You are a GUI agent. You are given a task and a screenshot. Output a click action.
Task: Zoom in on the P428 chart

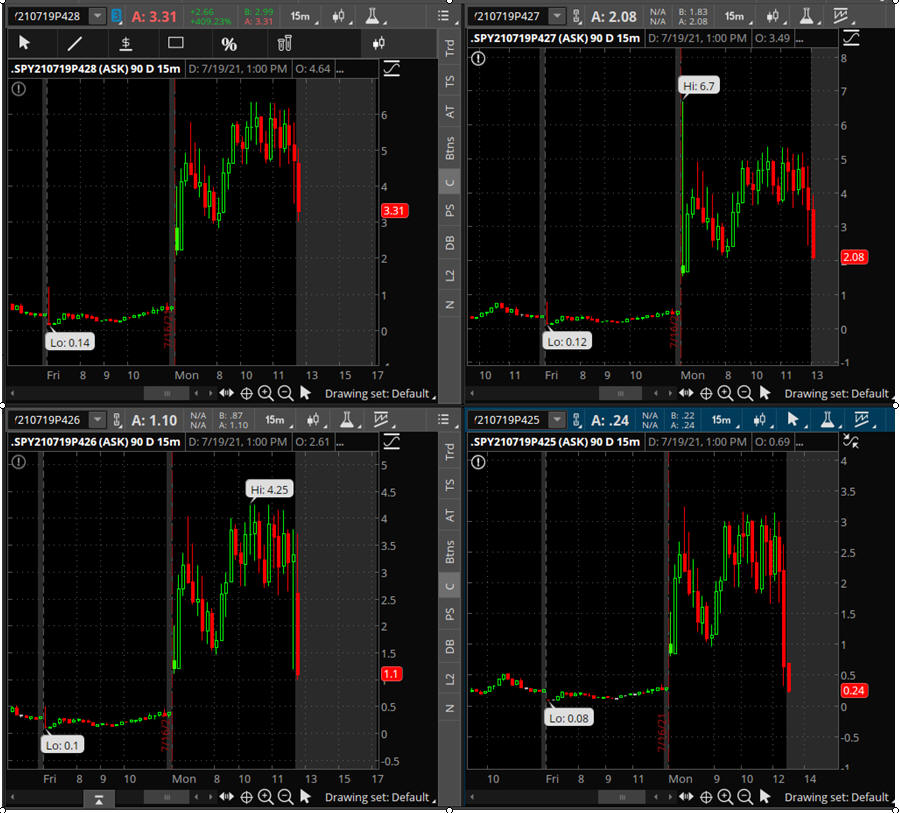coord(265,393)
